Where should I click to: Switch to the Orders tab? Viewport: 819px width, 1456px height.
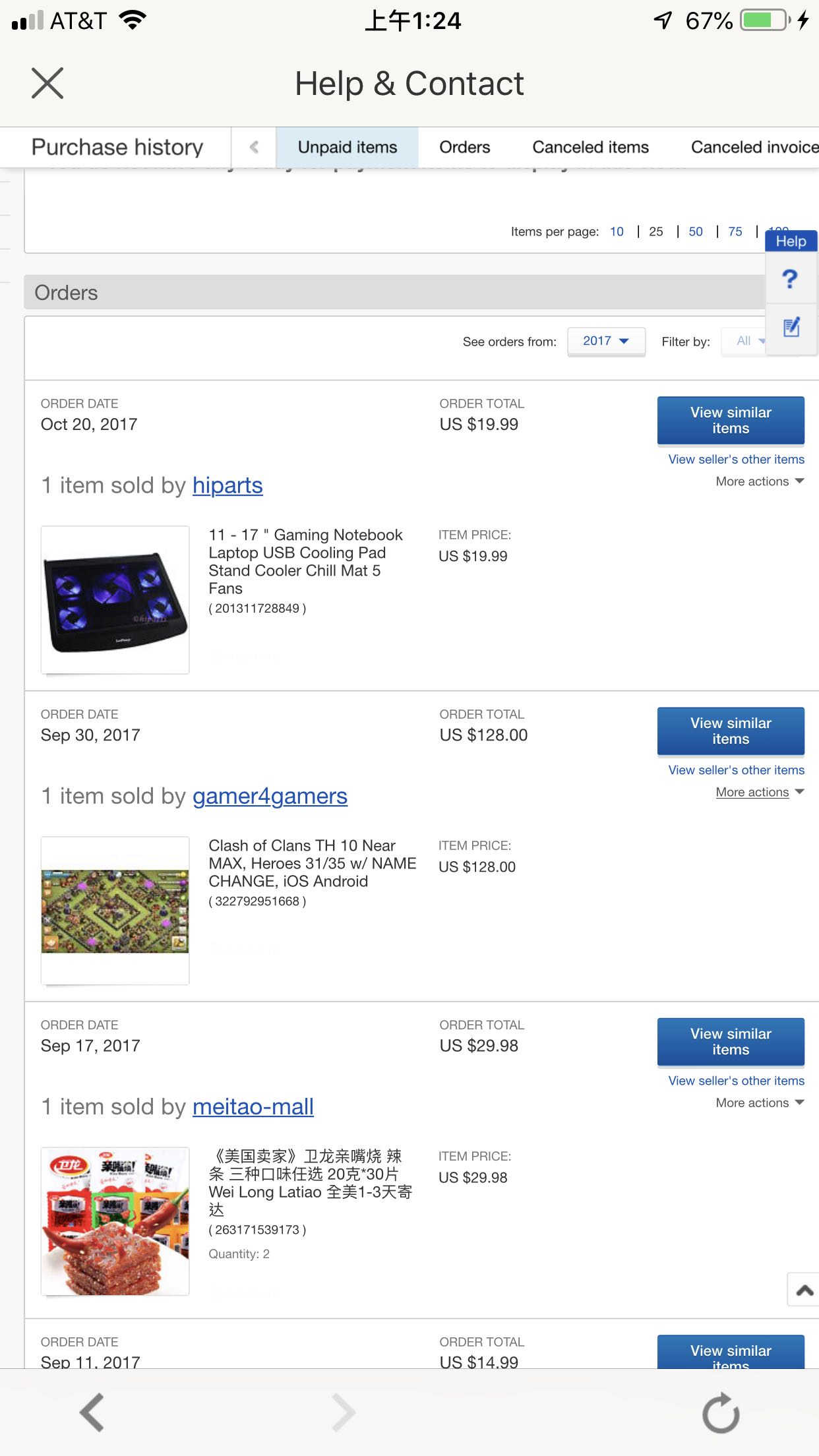click(x=465, y=147)
